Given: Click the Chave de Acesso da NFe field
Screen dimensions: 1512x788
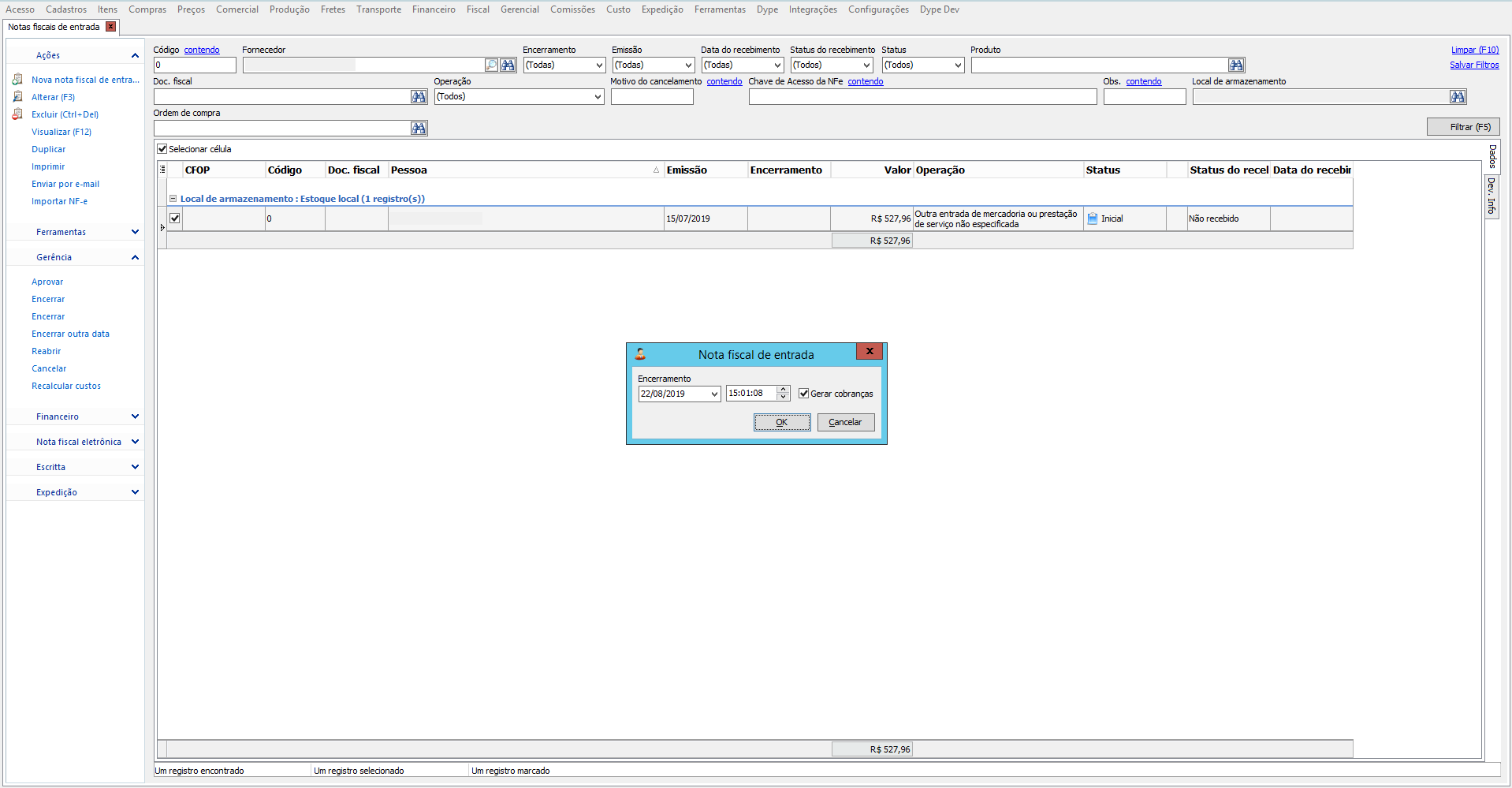Looking at the screenshot, I should click(922, 97).
